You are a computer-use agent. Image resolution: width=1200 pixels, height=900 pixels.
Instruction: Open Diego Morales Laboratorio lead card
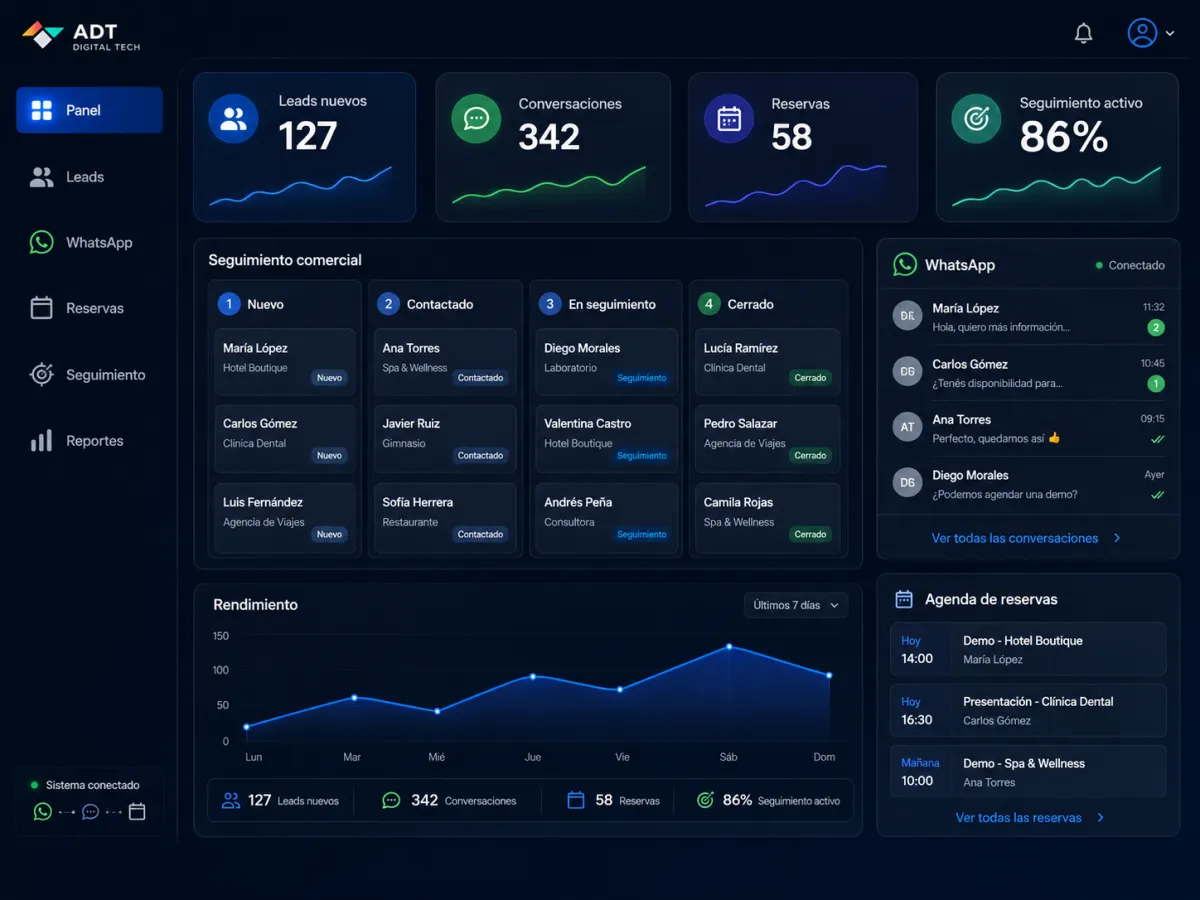[x=607, y=358]
